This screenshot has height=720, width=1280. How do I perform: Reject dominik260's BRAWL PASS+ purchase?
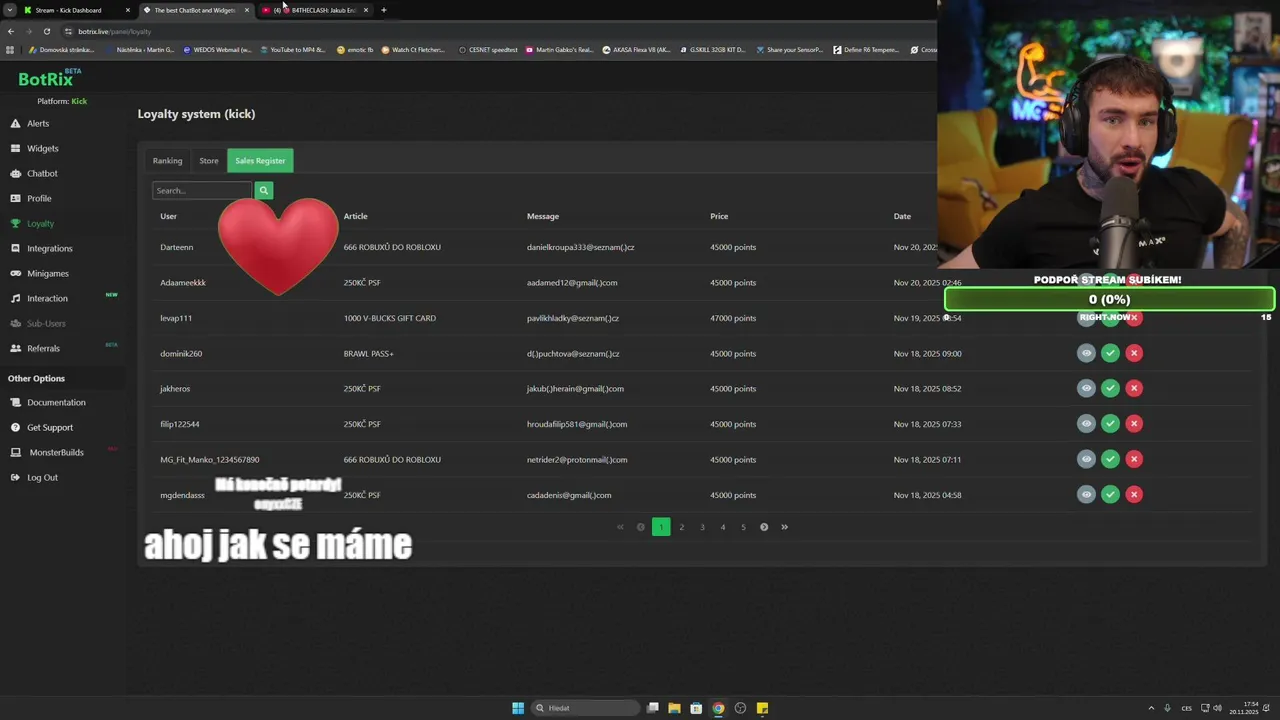(1134, 353)
